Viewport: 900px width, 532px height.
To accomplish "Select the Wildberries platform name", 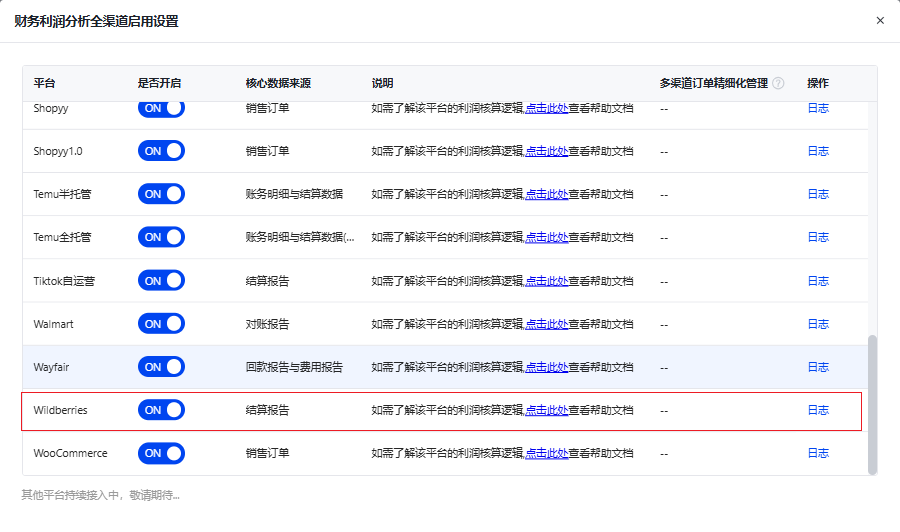I will pos(60,410).
